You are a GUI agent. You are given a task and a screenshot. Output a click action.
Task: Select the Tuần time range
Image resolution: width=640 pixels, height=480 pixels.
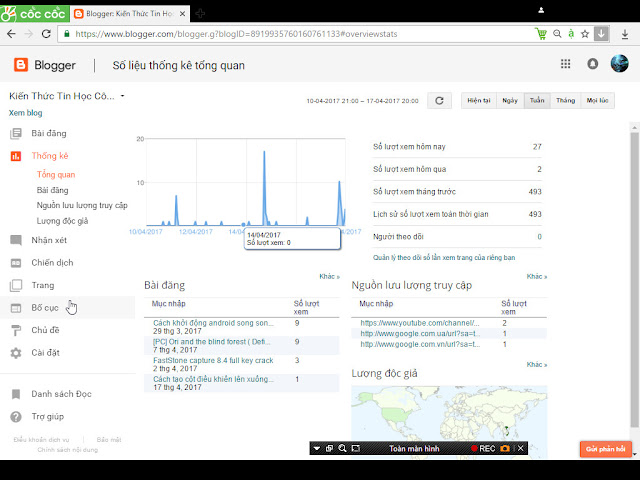coord(537,100)
